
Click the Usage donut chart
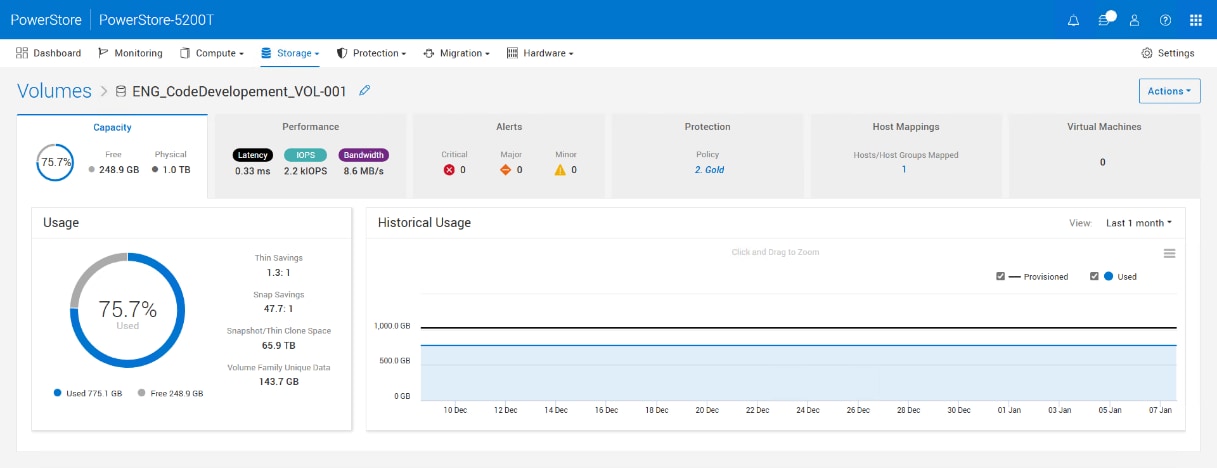point(127,309)
